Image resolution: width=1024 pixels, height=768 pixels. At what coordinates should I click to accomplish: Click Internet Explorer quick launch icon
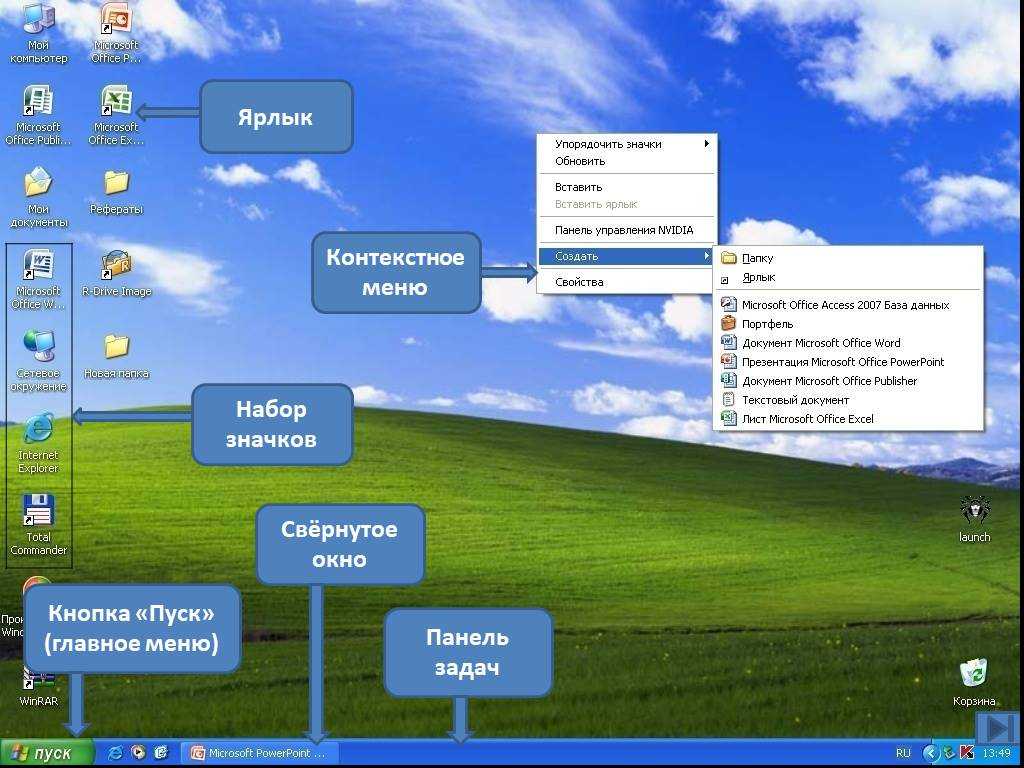click(x=115, y=753)
